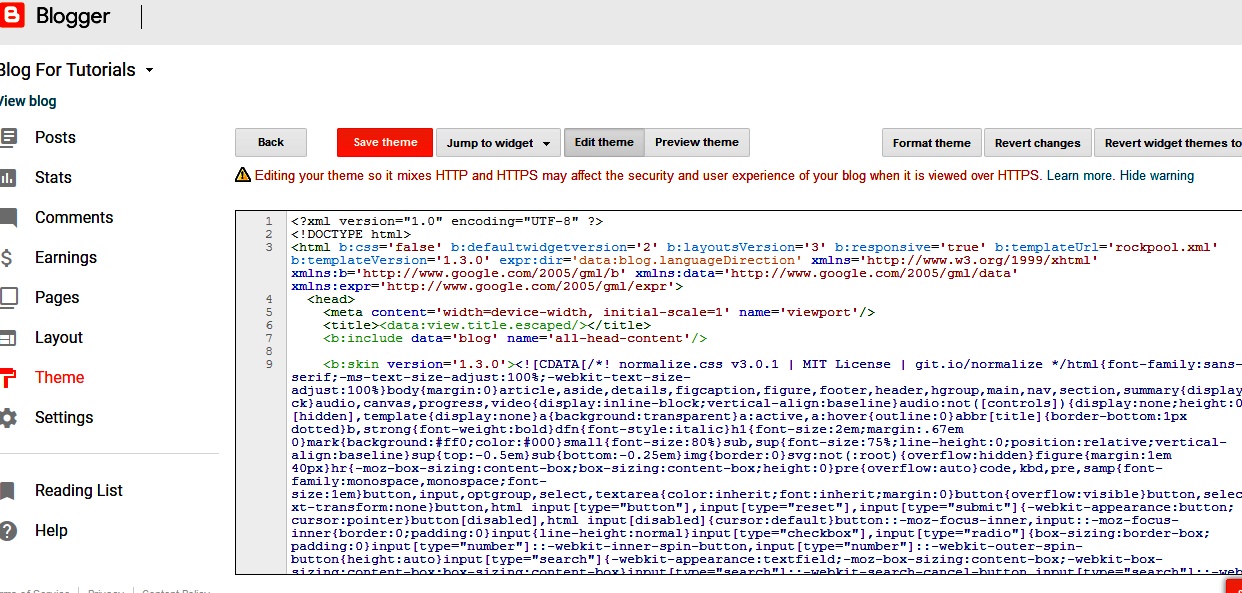The image size is (1242, 593).
Task: Click the yellow warning triangle icon
Action: [243, 175]
